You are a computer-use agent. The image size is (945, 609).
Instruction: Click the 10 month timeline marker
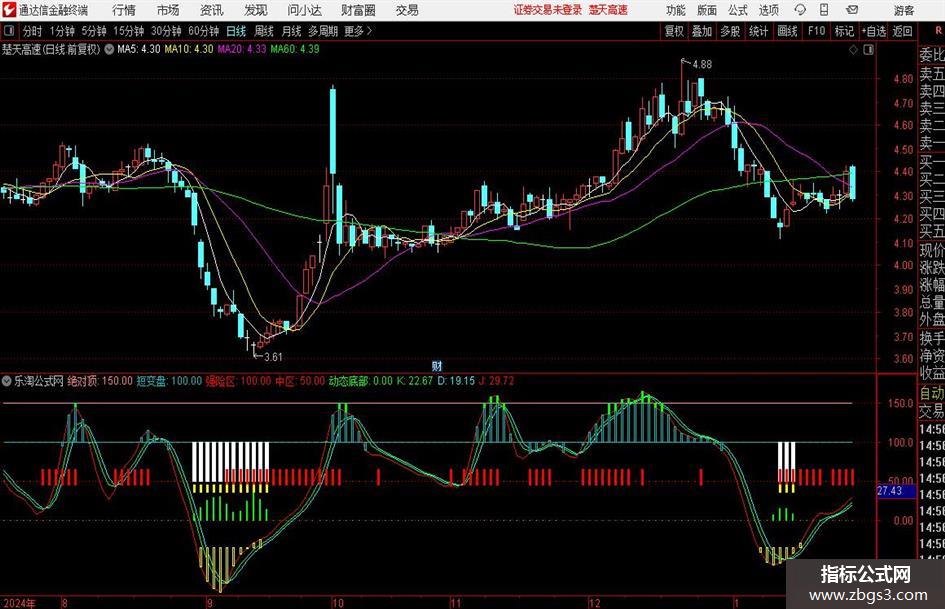tap(338, 603)
